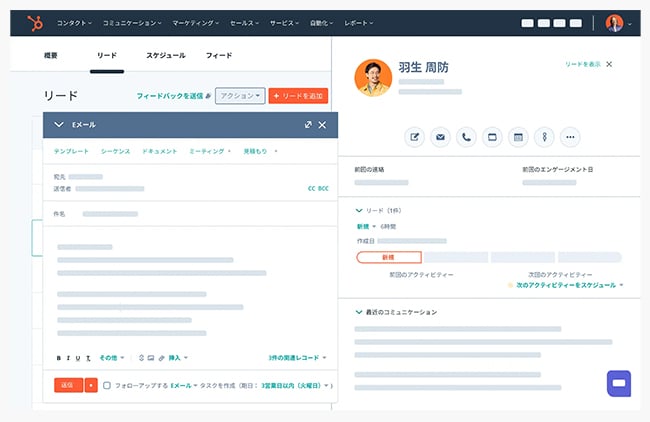Open the サービス menu
This screenshot has height=422, width=650.
click(x=284, y=23)
